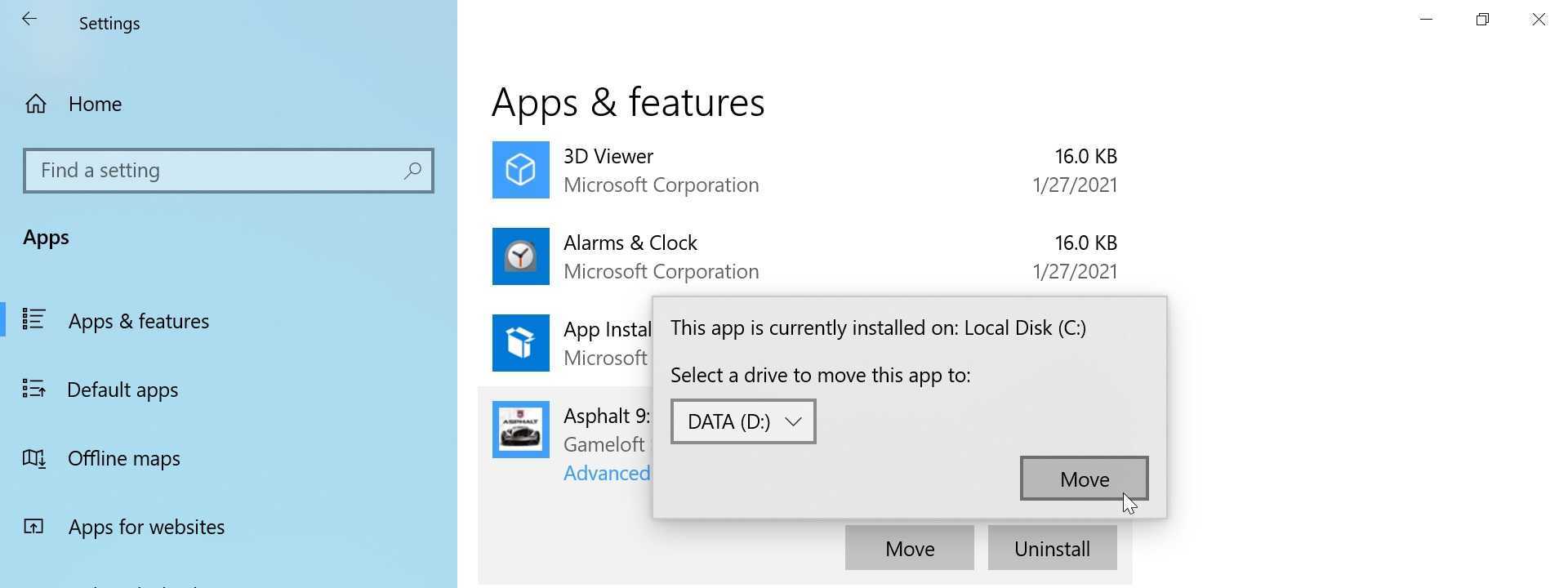Click the magnifier icon in the search box
This screenshot has width=1568, height=588.
(412, 171)
